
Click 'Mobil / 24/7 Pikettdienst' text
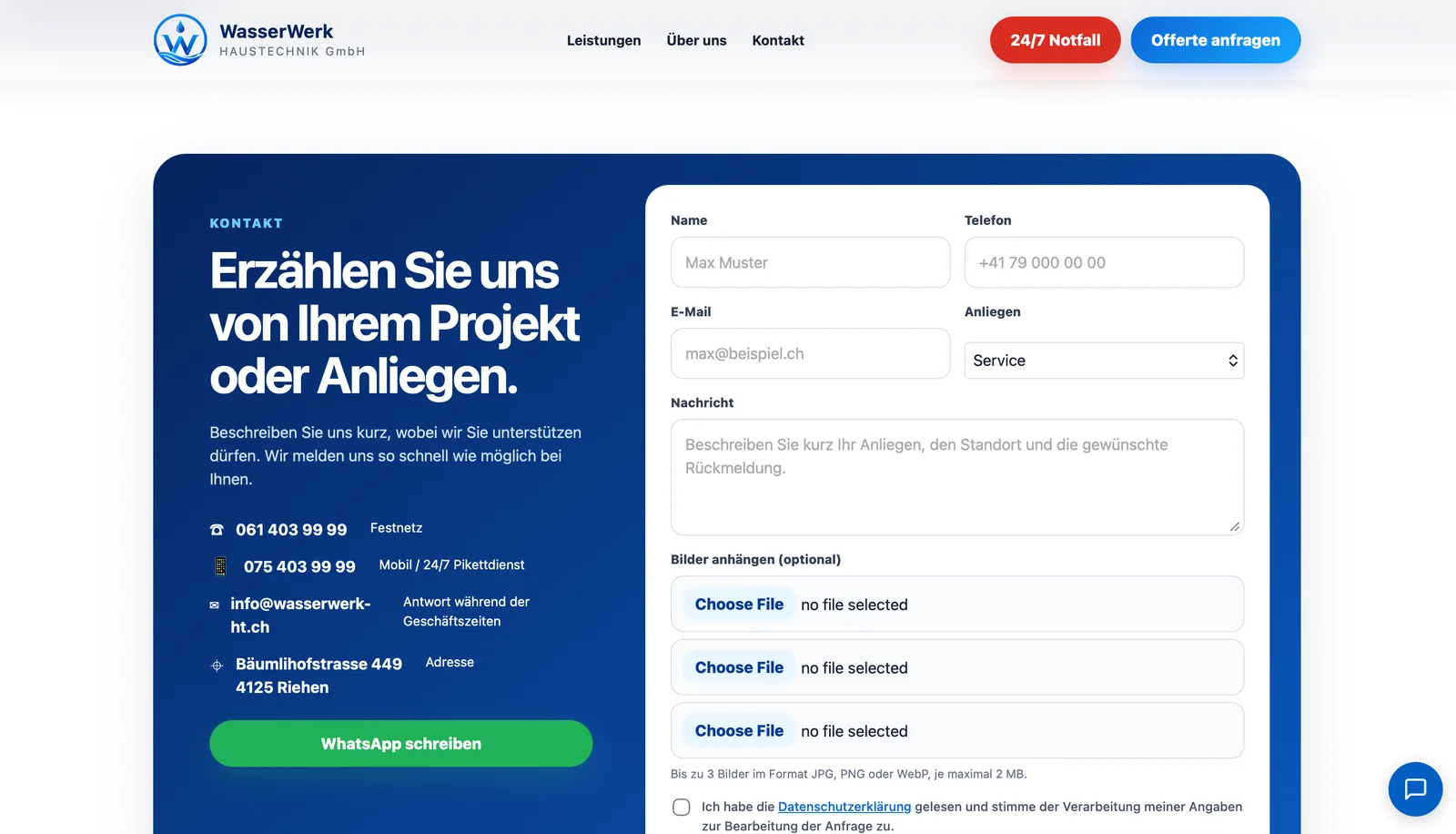pos(451,564)
